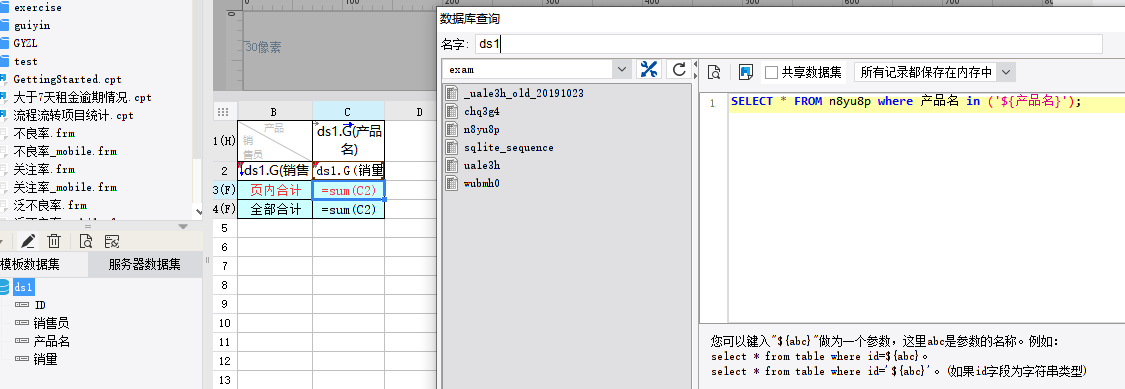Click table icon next to chq3g4

(452, 111)
